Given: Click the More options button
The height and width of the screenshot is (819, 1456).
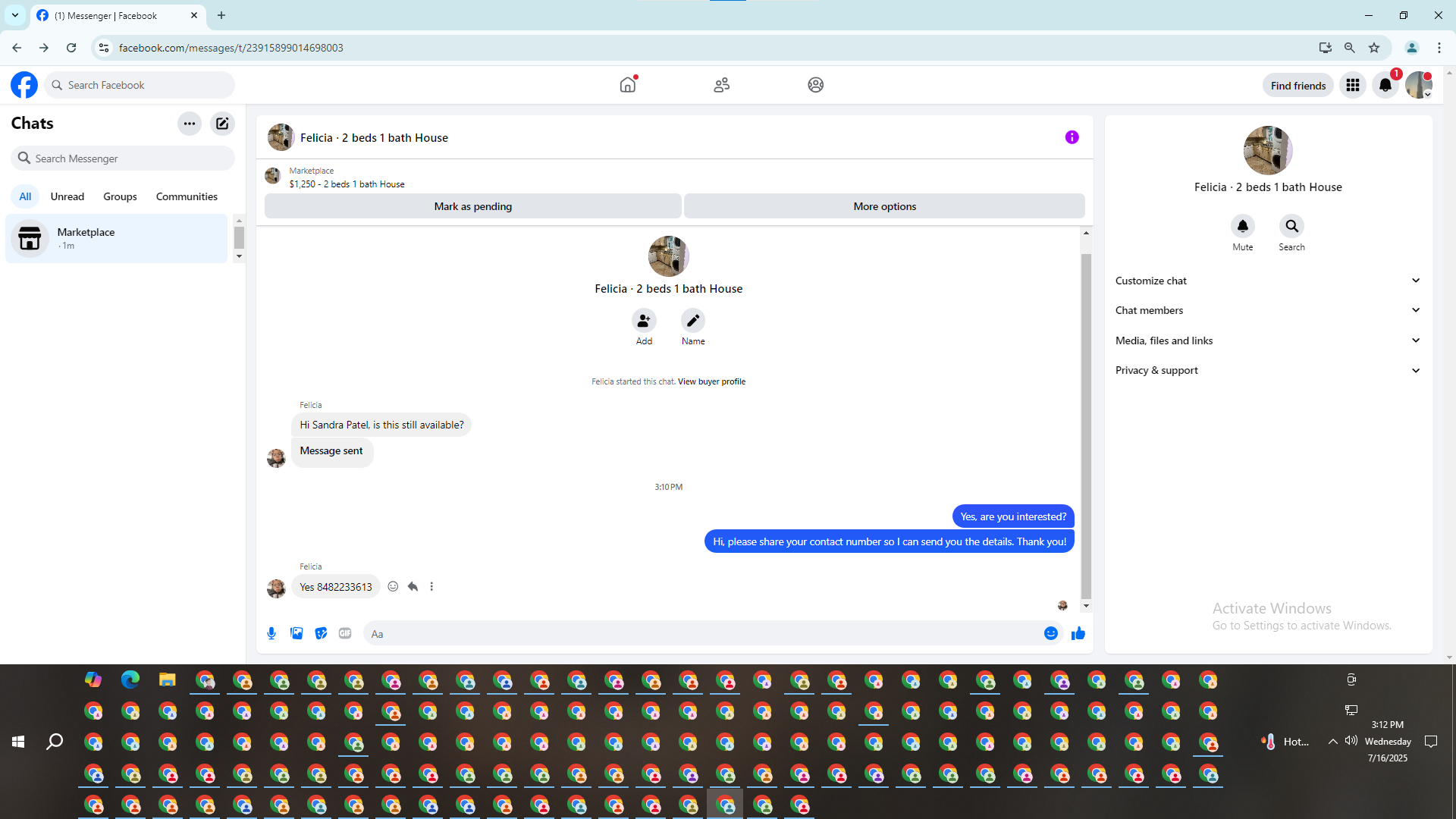Looking at the screenshot, I should (x=884, y=206).
